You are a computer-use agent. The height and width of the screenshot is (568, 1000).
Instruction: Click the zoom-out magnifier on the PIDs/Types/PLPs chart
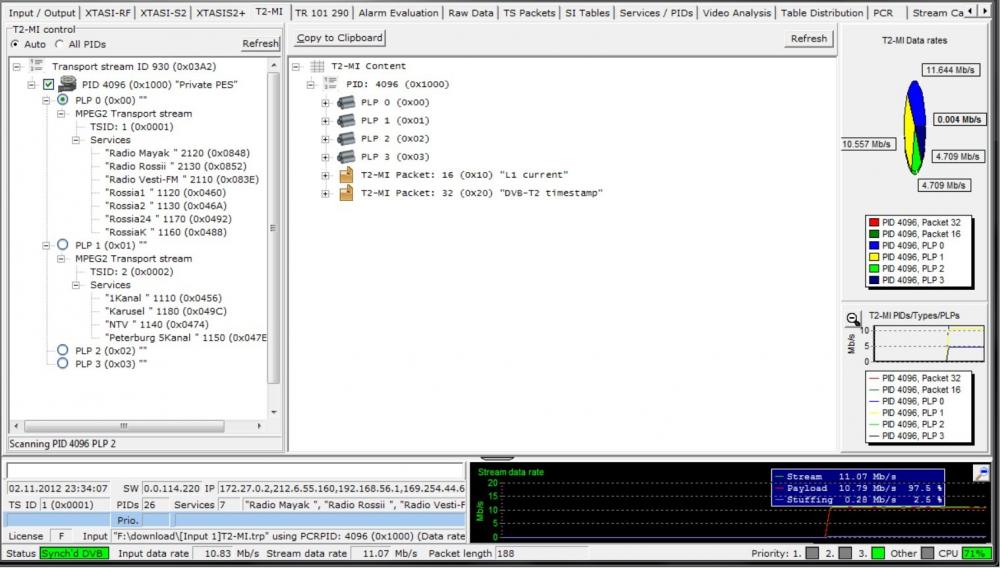tap(853, 319)
